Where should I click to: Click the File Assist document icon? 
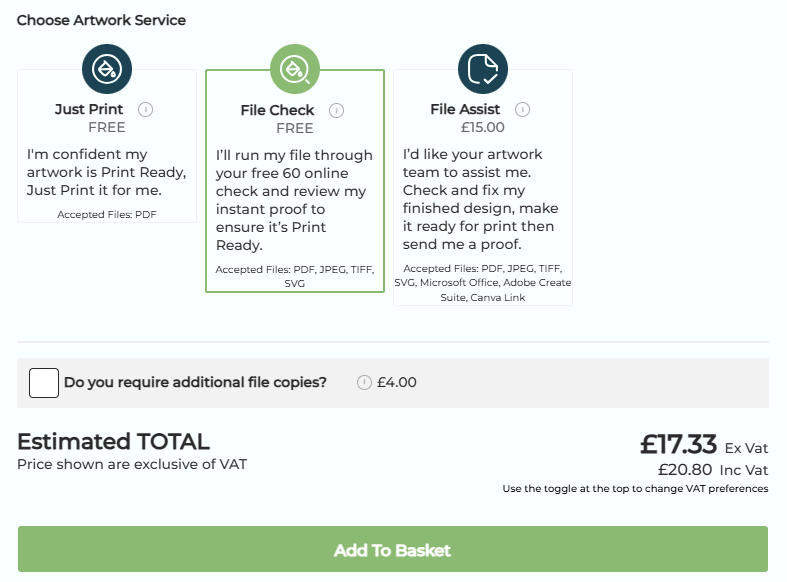(x=483, y=69)
